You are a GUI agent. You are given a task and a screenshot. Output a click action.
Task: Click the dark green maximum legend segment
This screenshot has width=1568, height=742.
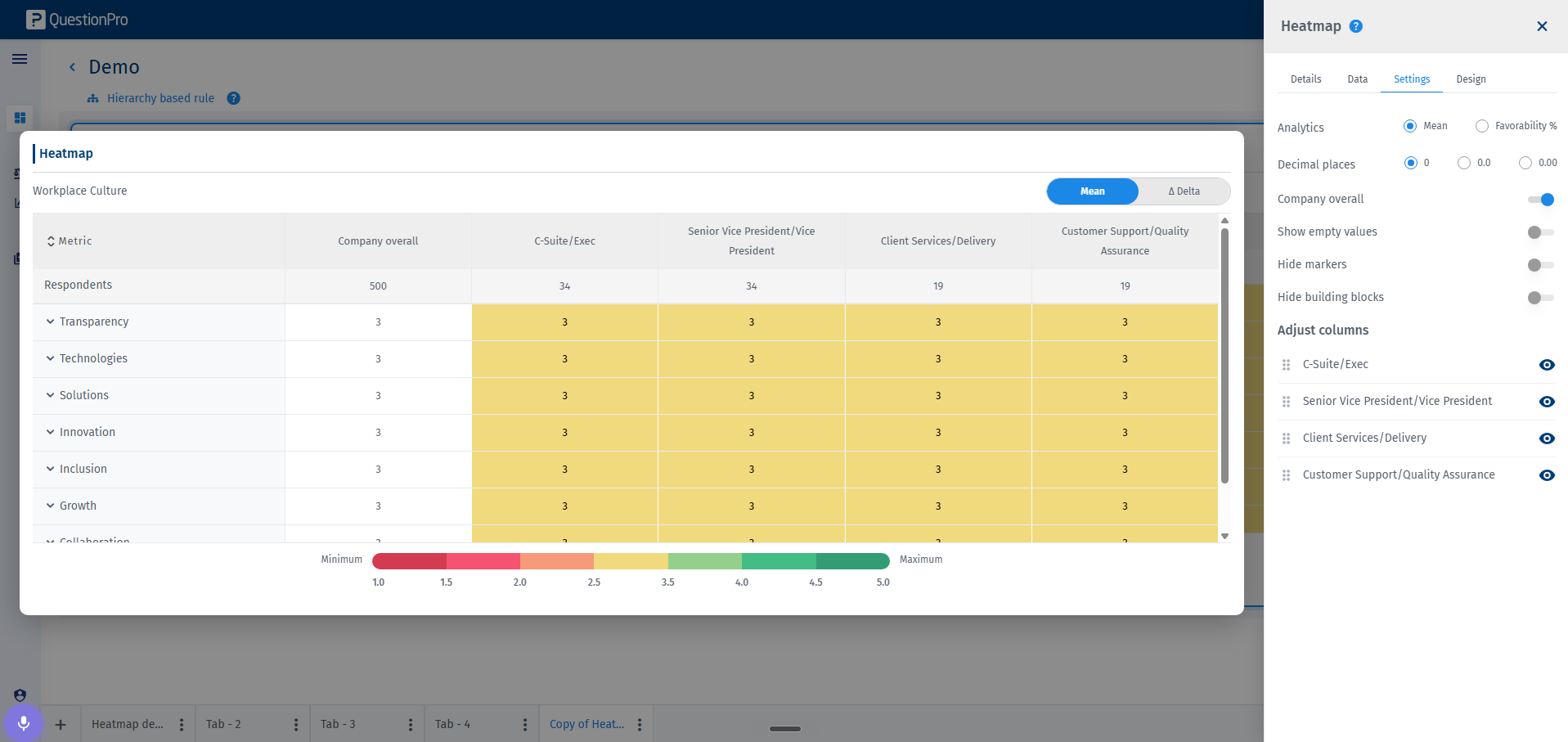click(852, 561)
